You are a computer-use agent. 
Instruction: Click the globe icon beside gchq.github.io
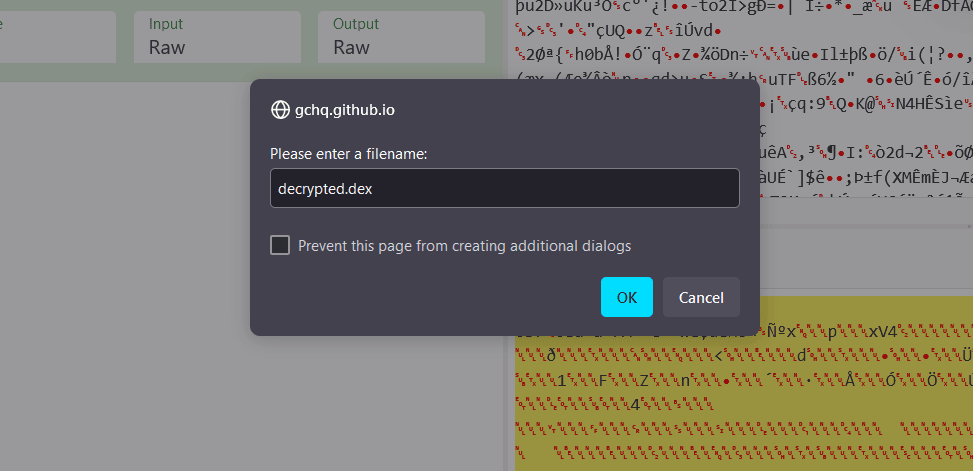click(280, 110)
